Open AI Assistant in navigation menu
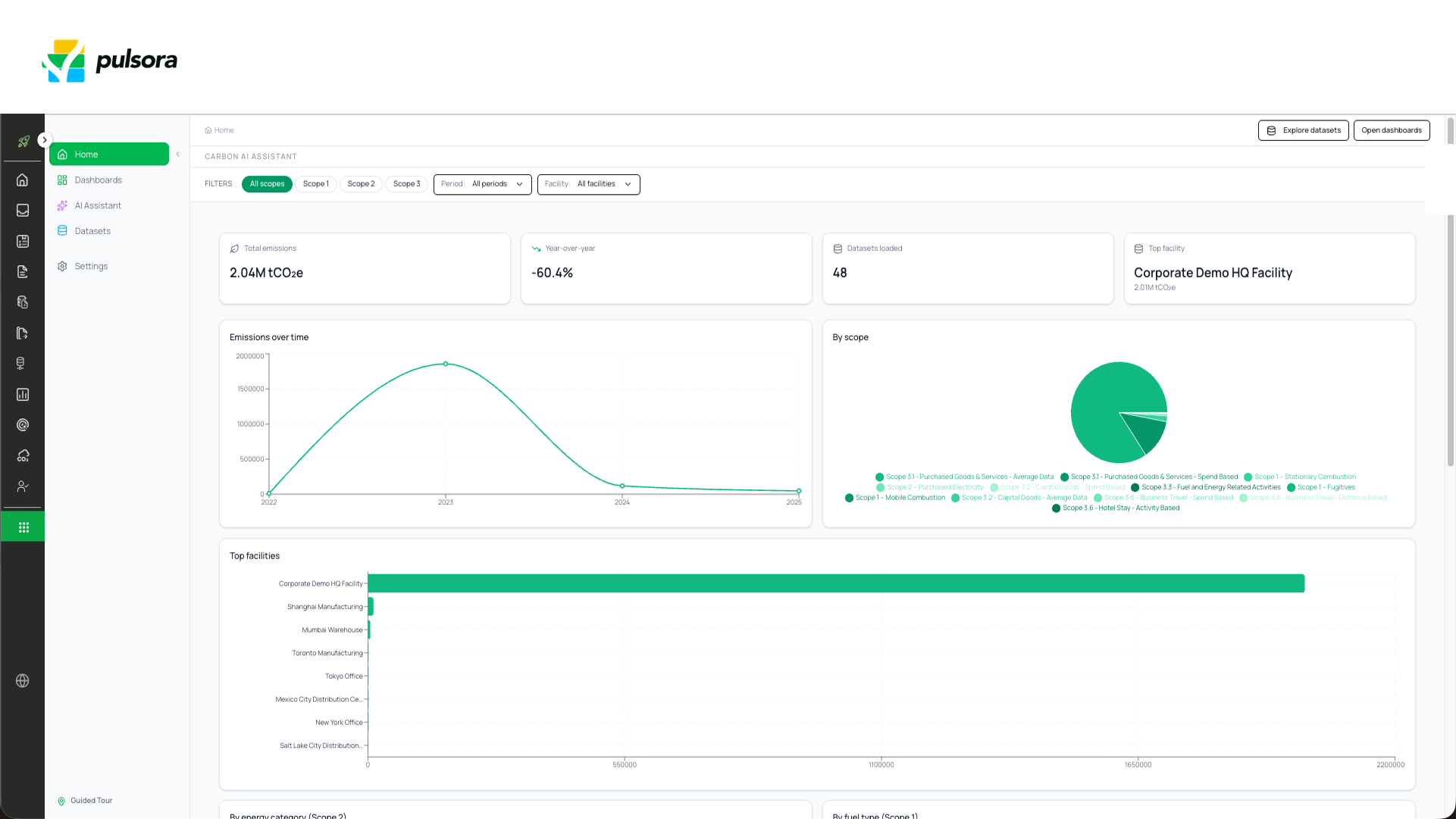 coord(109,205)
